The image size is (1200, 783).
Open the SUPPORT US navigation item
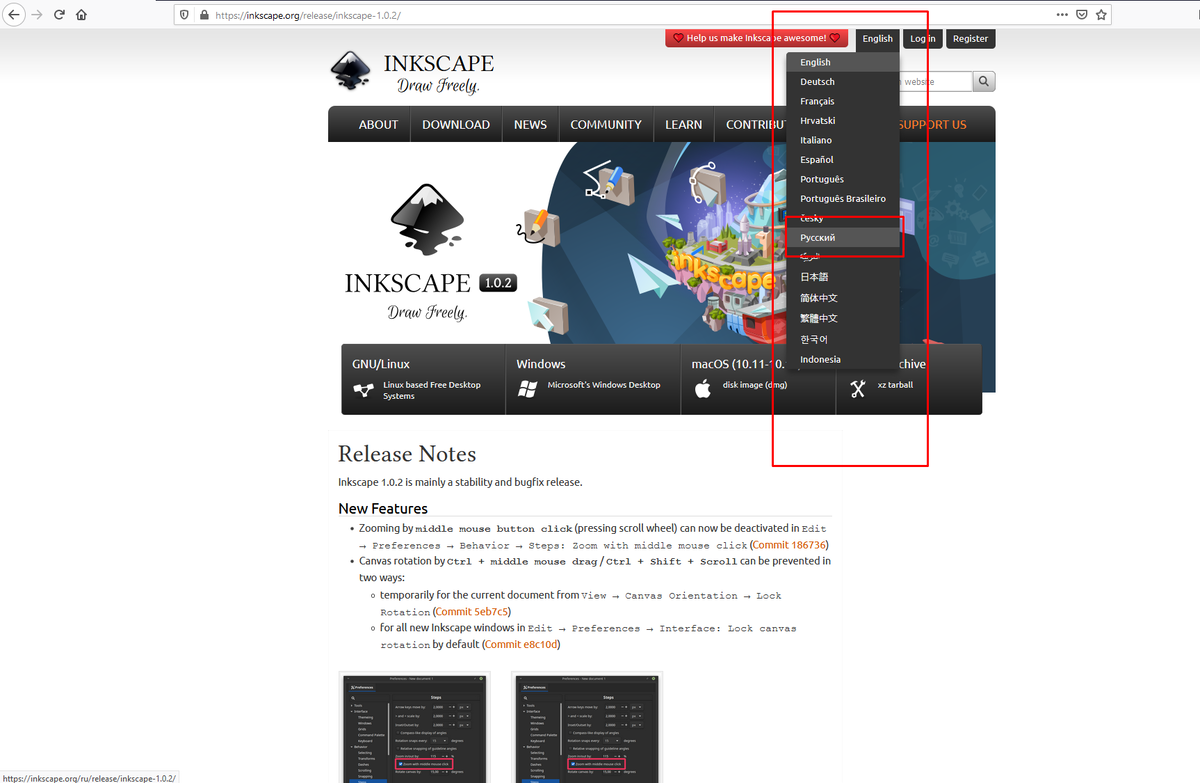[932, 125]
